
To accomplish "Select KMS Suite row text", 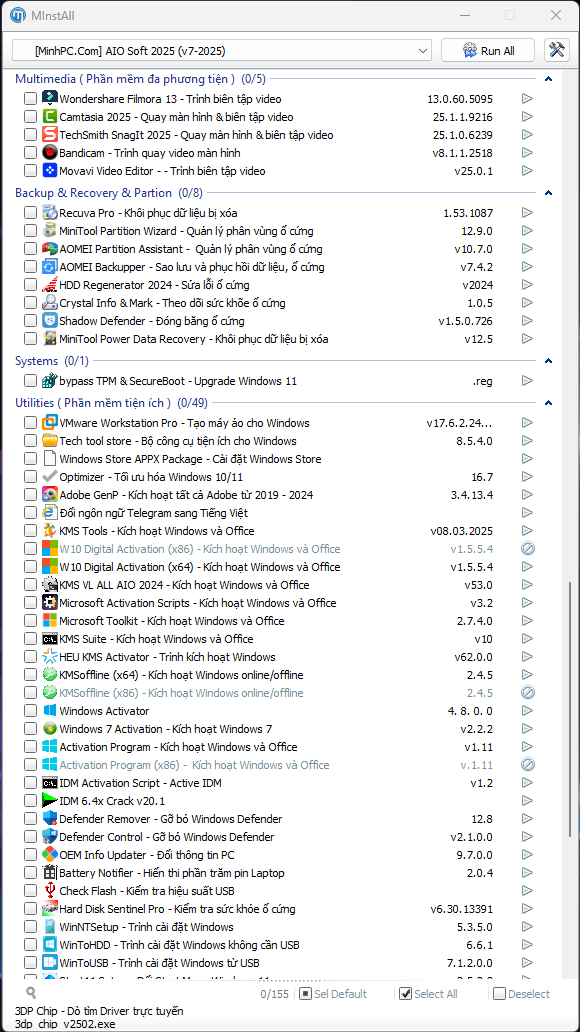I will point(156,638).
